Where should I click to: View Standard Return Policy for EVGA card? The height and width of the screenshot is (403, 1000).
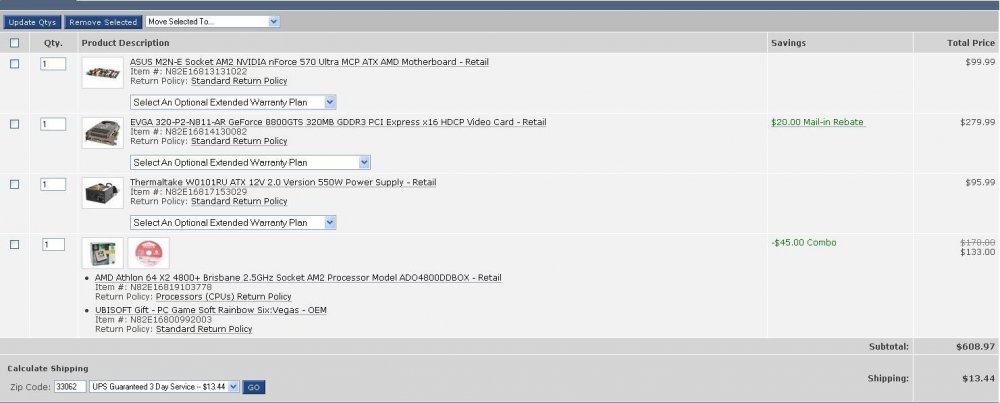pyautogui.click(x=239, y=141)
